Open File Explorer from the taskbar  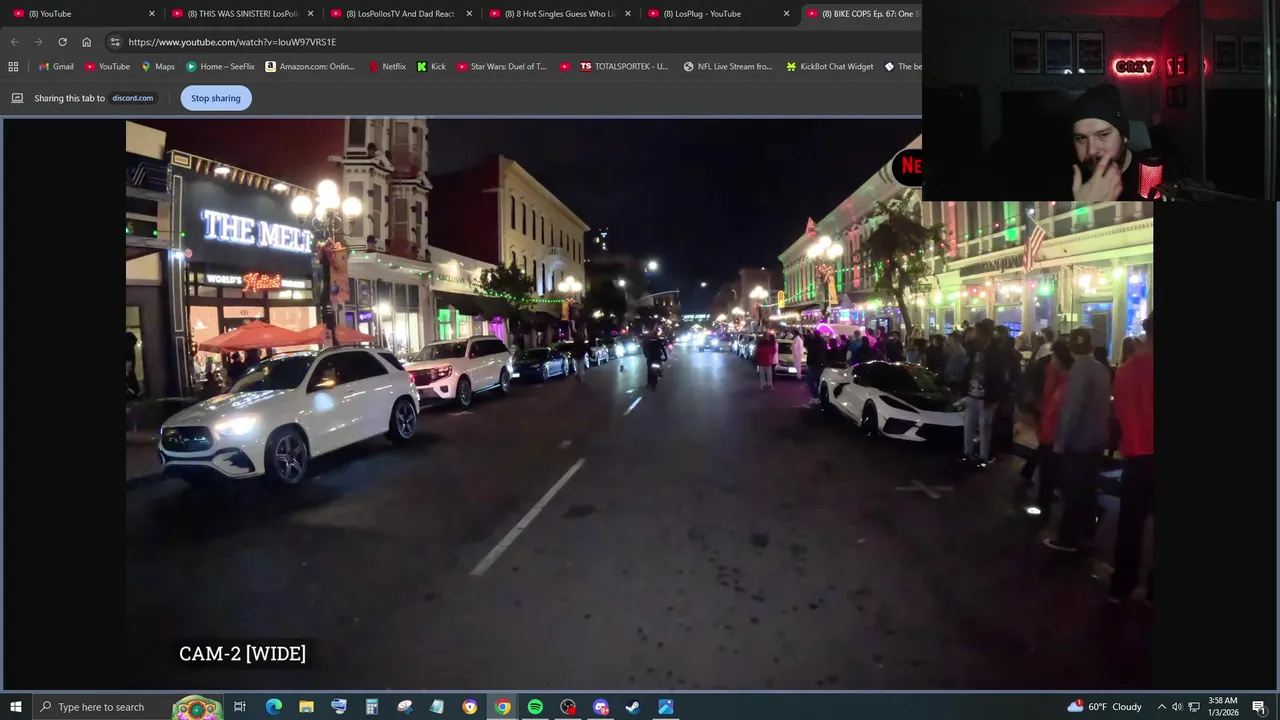click(306, 707)
